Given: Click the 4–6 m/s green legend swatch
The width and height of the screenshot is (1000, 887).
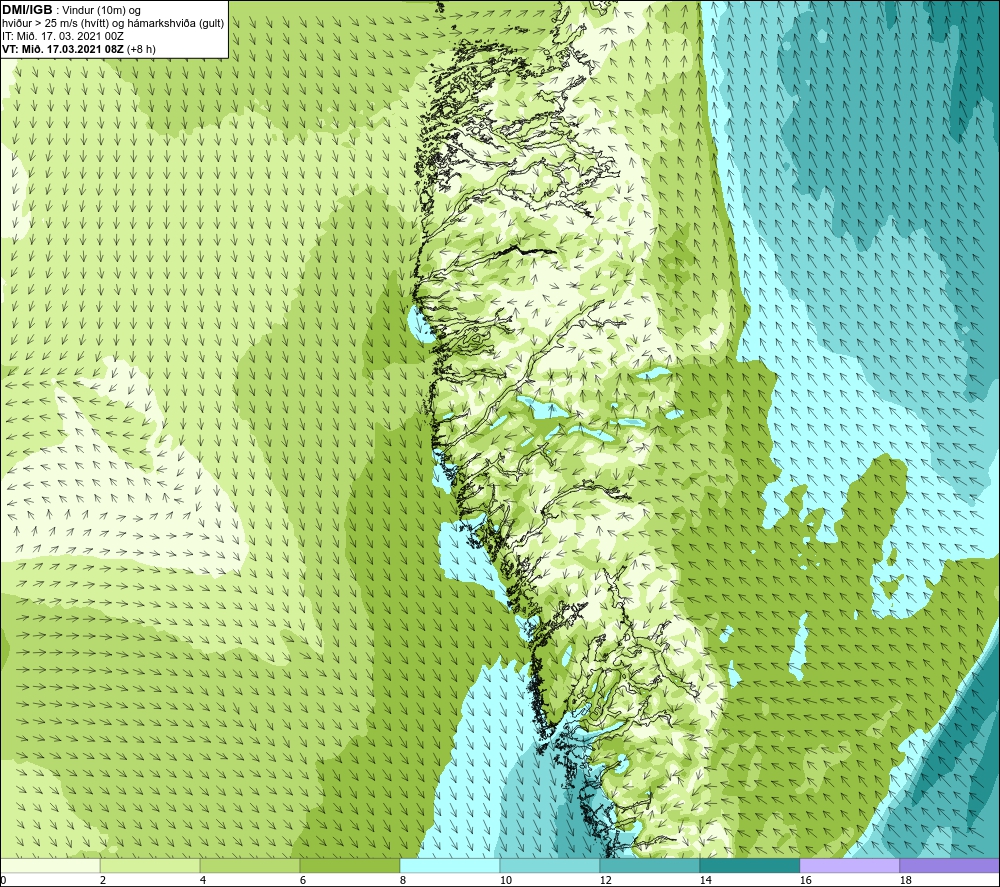Looking at the screenshot, I should click(x=250, y=865).
